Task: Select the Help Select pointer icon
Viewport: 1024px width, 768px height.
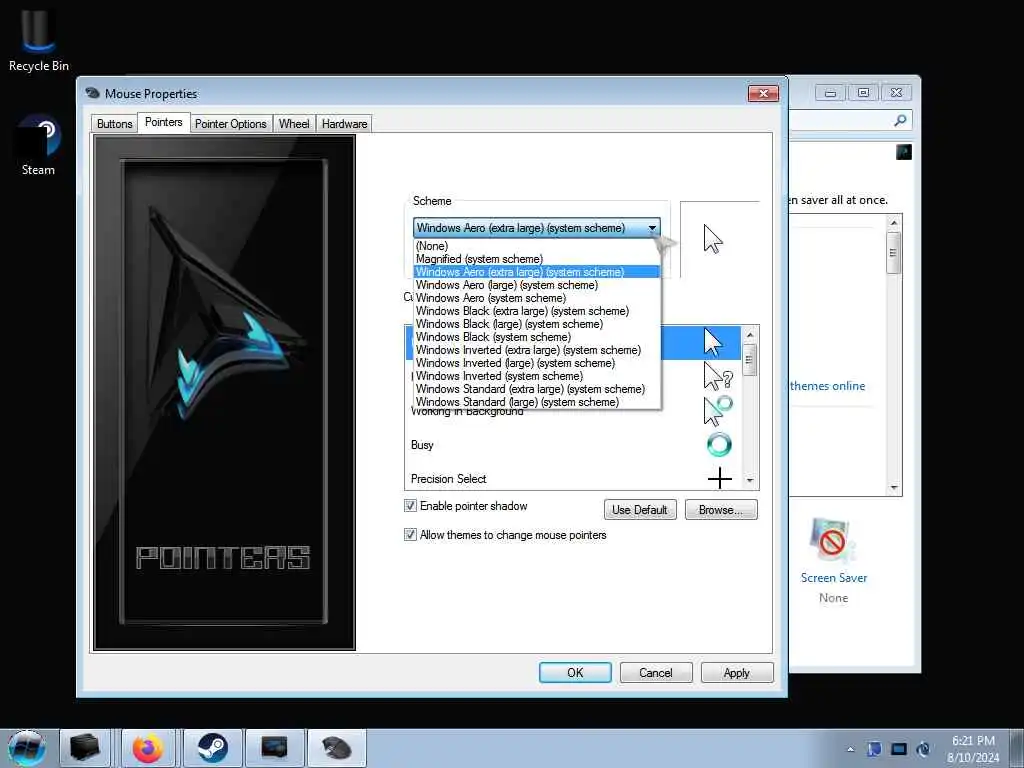Action: click(718, 377)
